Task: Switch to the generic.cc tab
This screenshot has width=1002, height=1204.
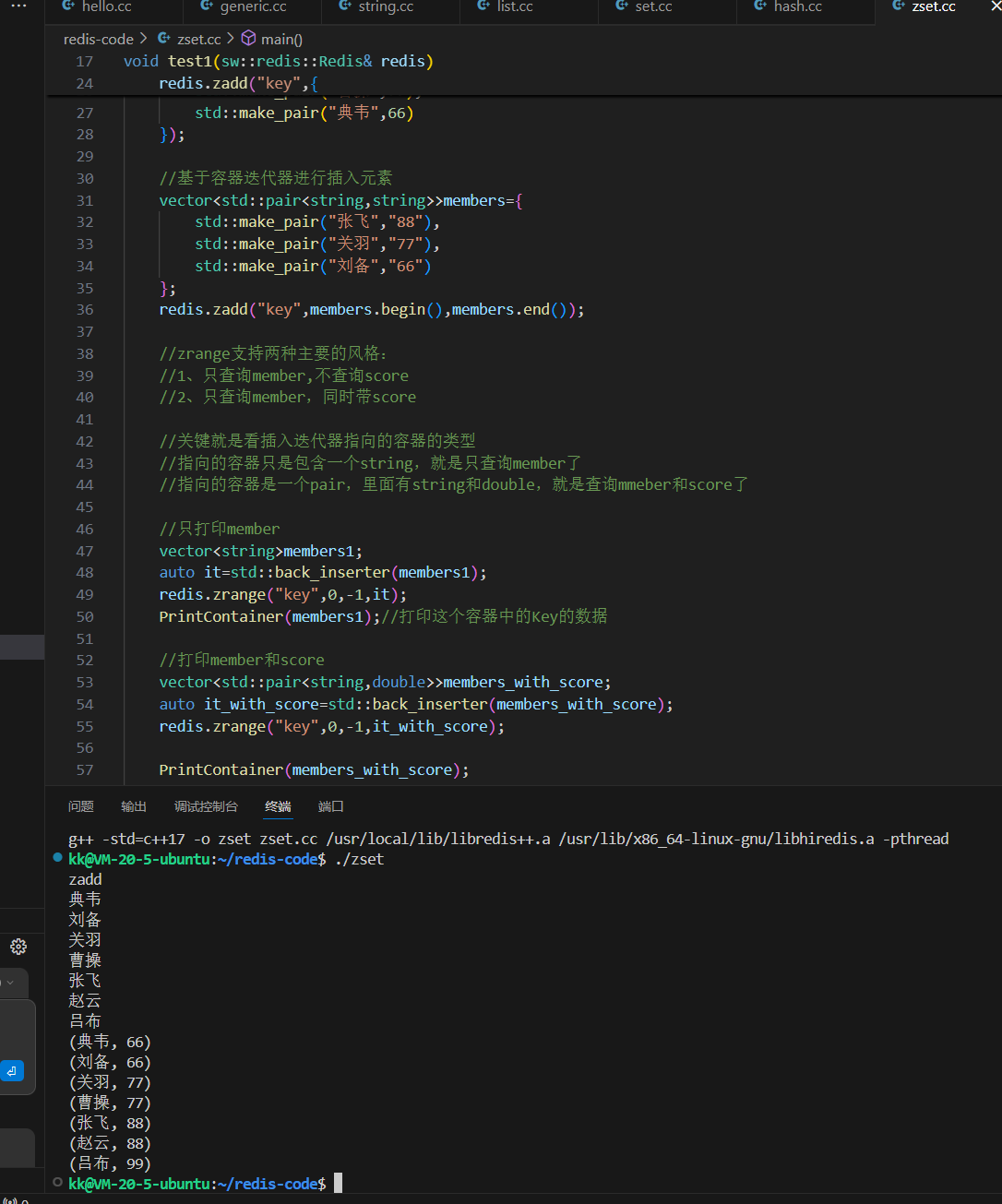Action: [253, 6]
